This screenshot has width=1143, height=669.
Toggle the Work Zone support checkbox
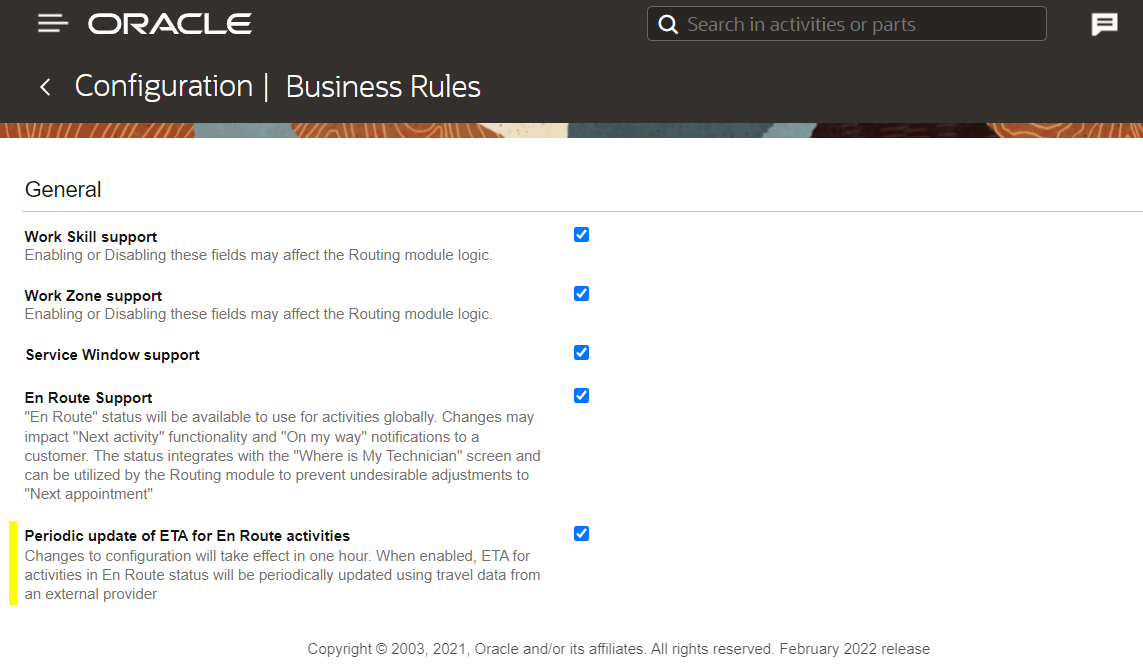pyautogui.click(x=581, y=294)
